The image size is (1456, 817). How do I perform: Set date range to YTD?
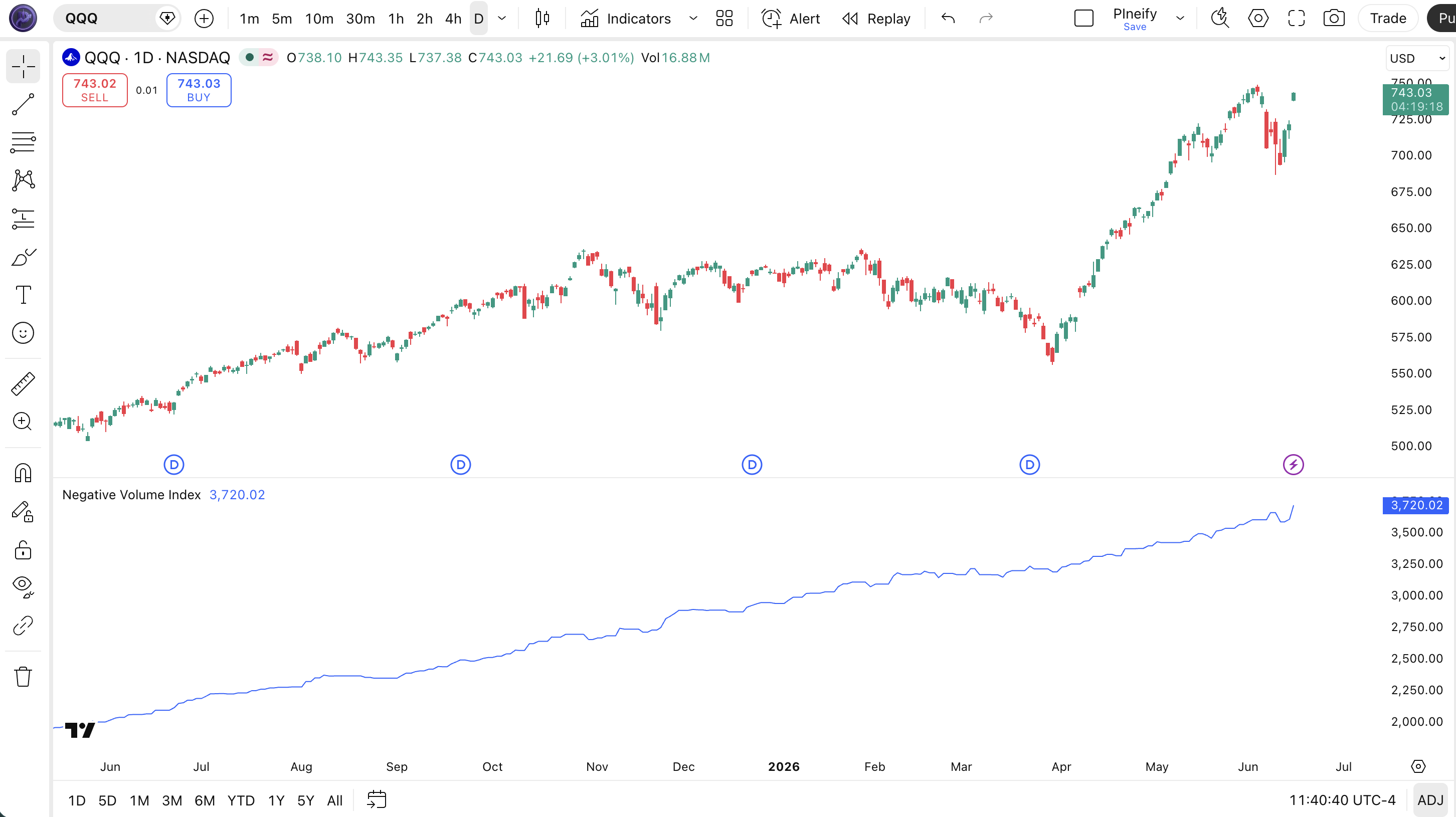241,800
